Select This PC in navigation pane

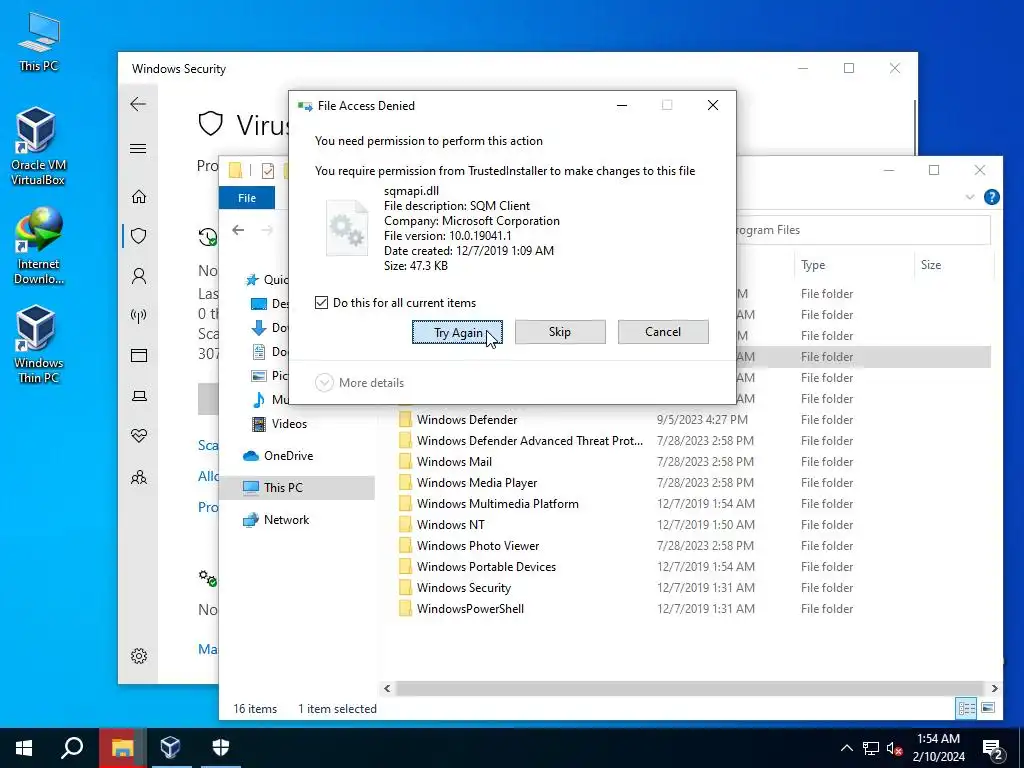[297, 488]
